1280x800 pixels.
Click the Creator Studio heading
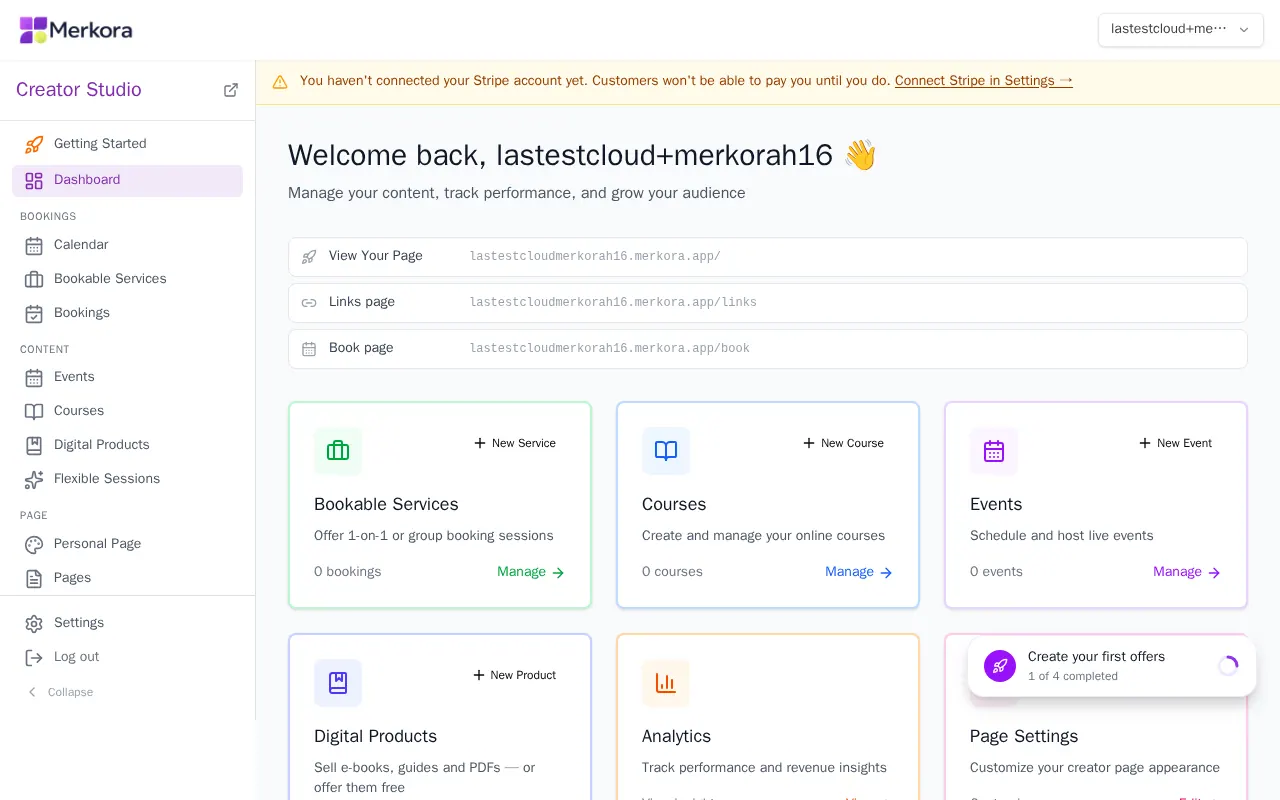(x=79, y=90)
